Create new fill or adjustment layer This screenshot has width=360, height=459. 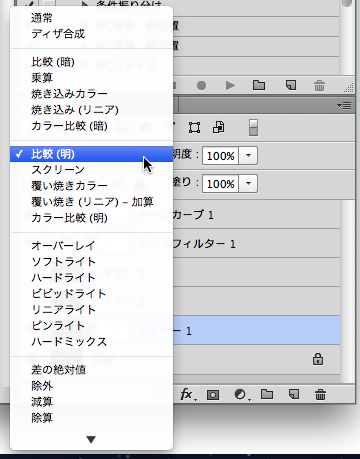tap(241, 395)
